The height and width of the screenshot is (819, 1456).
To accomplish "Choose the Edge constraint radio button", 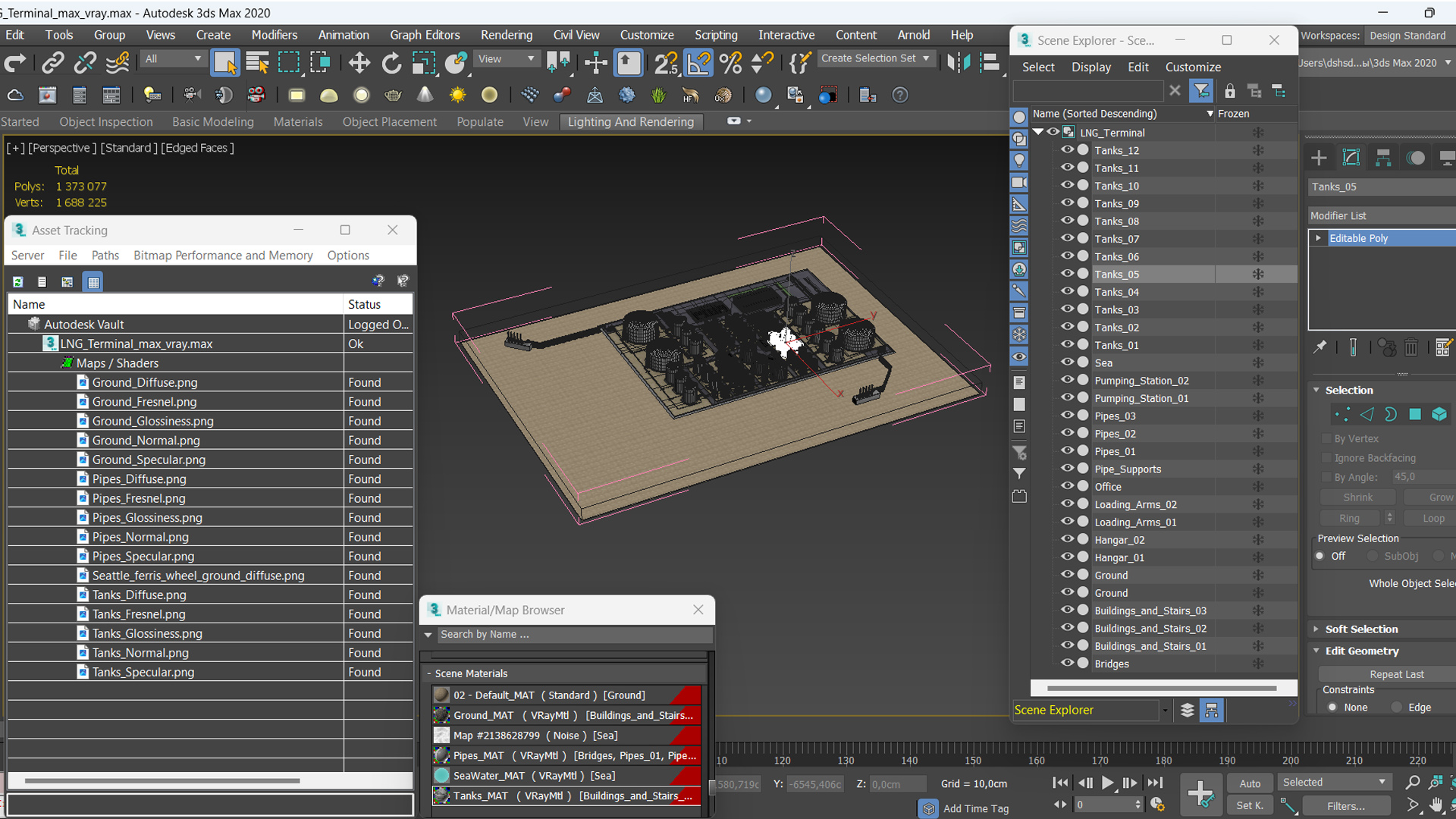I will [x=1397, y=707].
